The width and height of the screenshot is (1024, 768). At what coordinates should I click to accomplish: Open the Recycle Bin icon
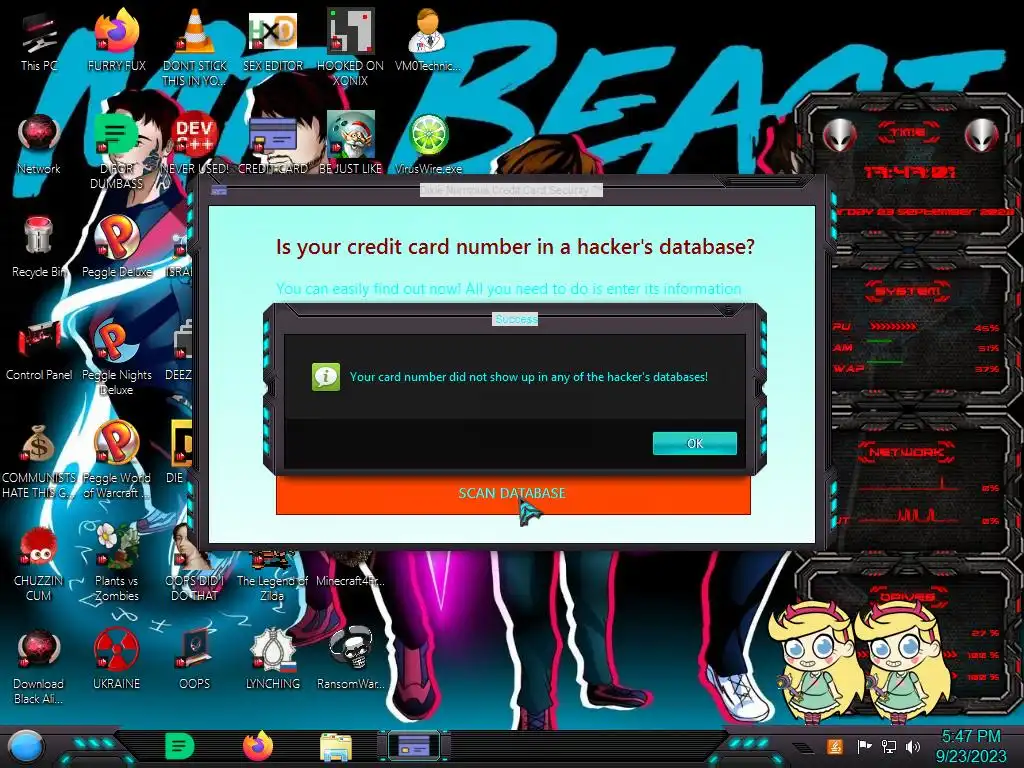pos(39,248)
